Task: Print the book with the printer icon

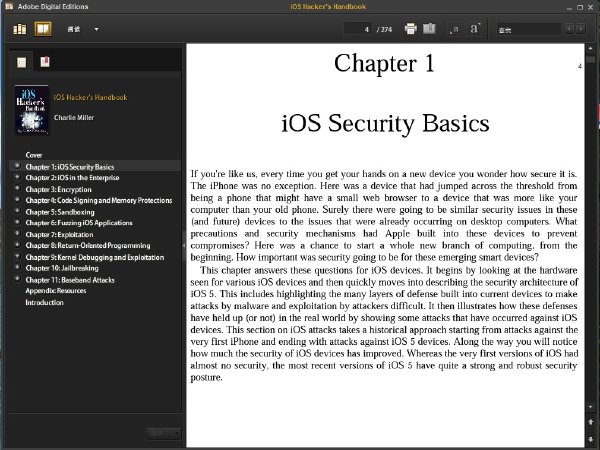Action: (x=411, y=29)
